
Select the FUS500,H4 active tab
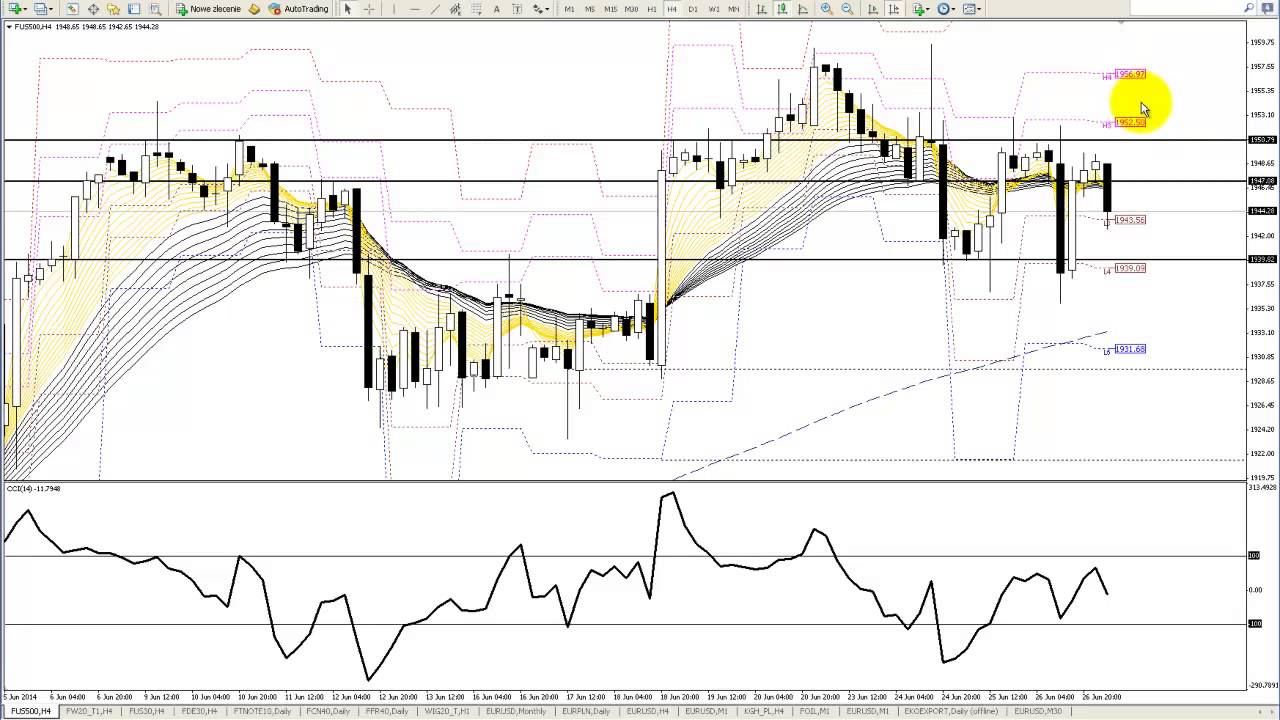click(x=31, y=711)
